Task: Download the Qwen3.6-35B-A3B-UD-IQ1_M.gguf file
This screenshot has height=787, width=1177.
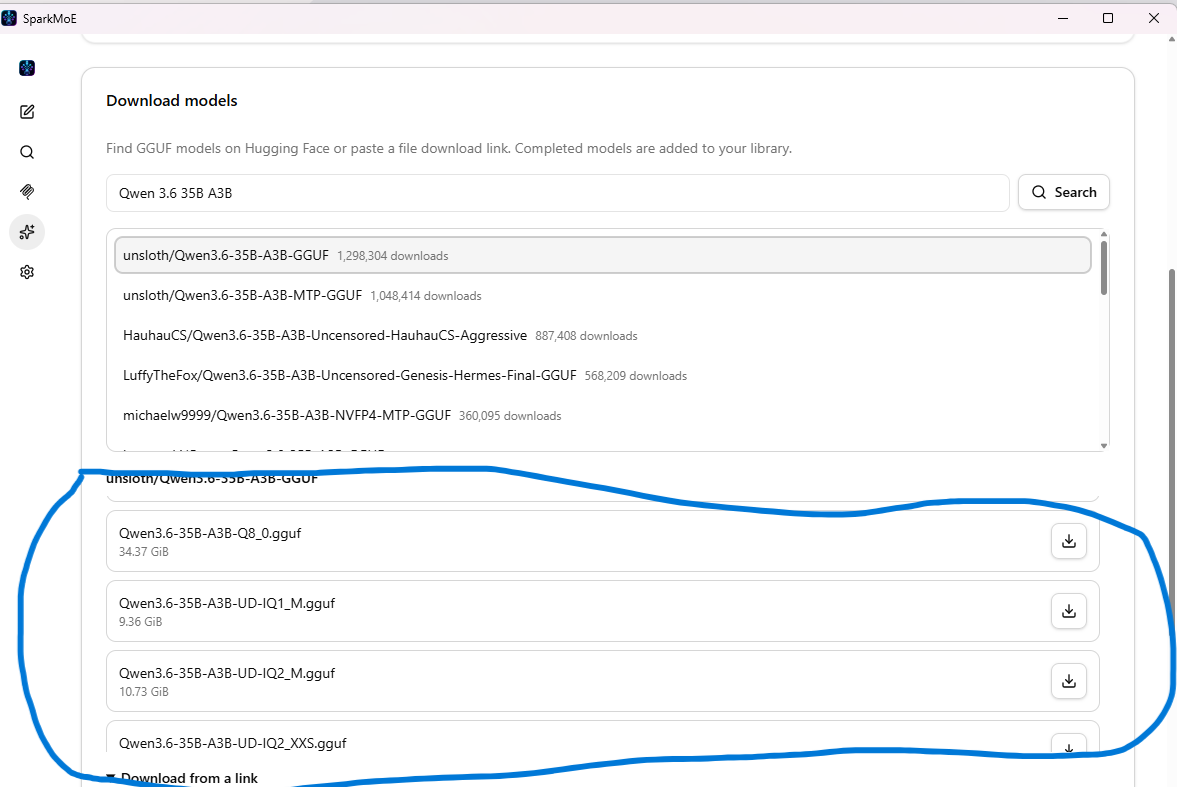Action: [1069, 611]
